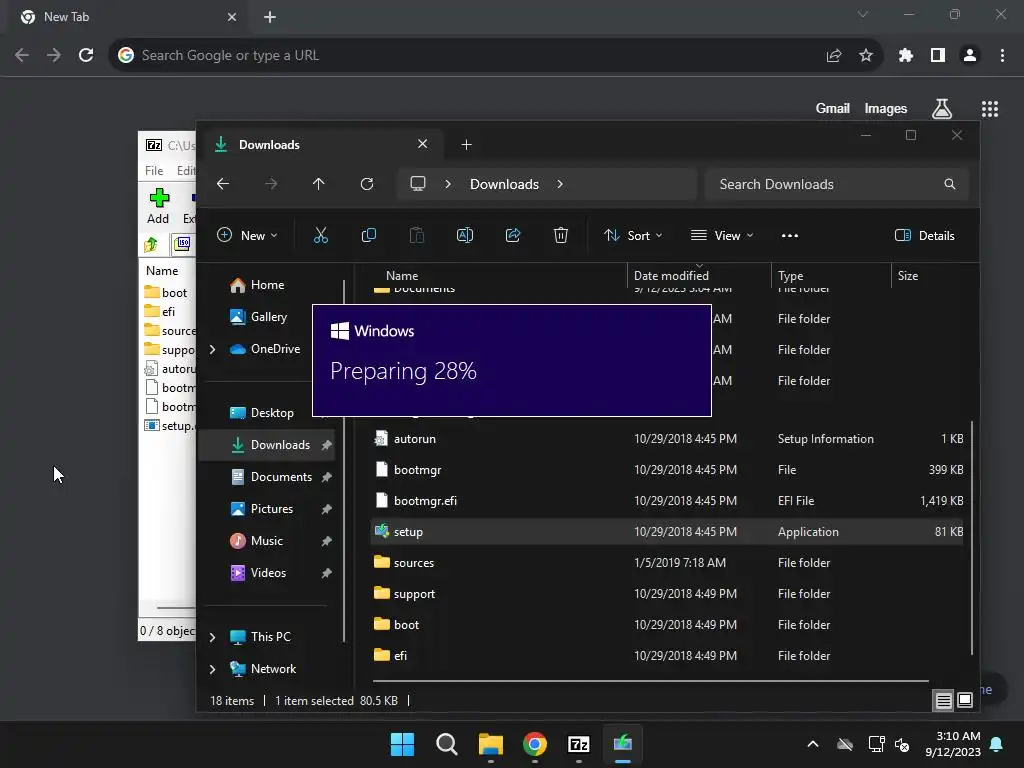
Task: Click chevron after Downloads in address bar
Action: (x=560, y=184)
